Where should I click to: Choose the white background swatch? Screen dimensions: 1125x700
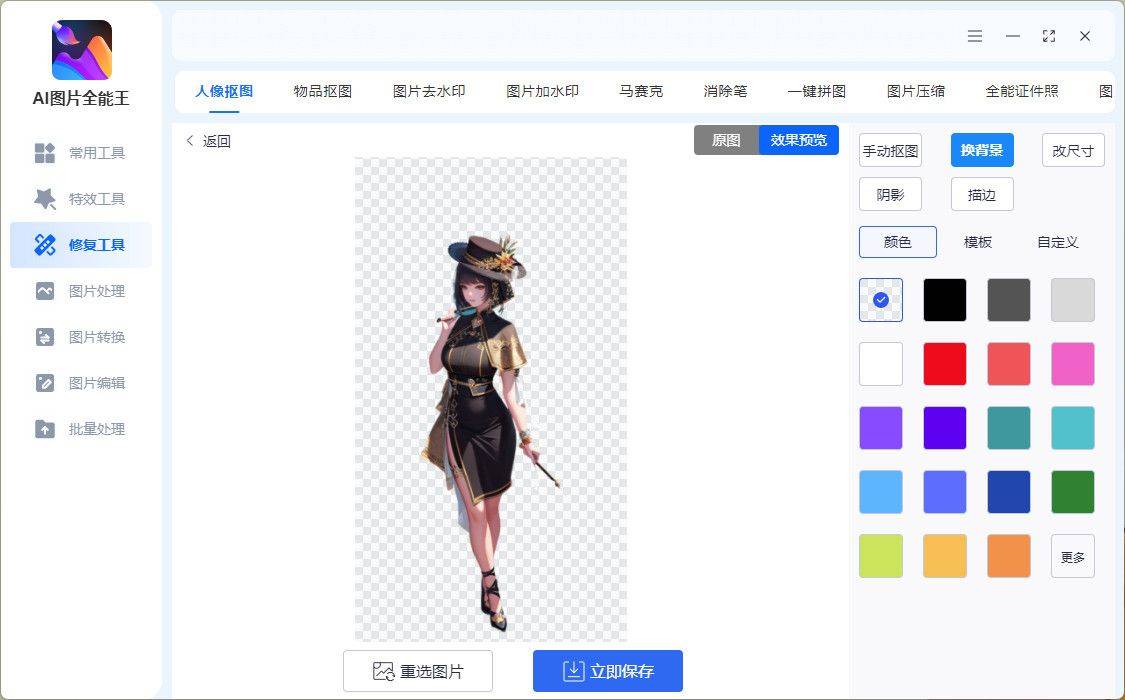pyautogui.click(x=881, y=364)
